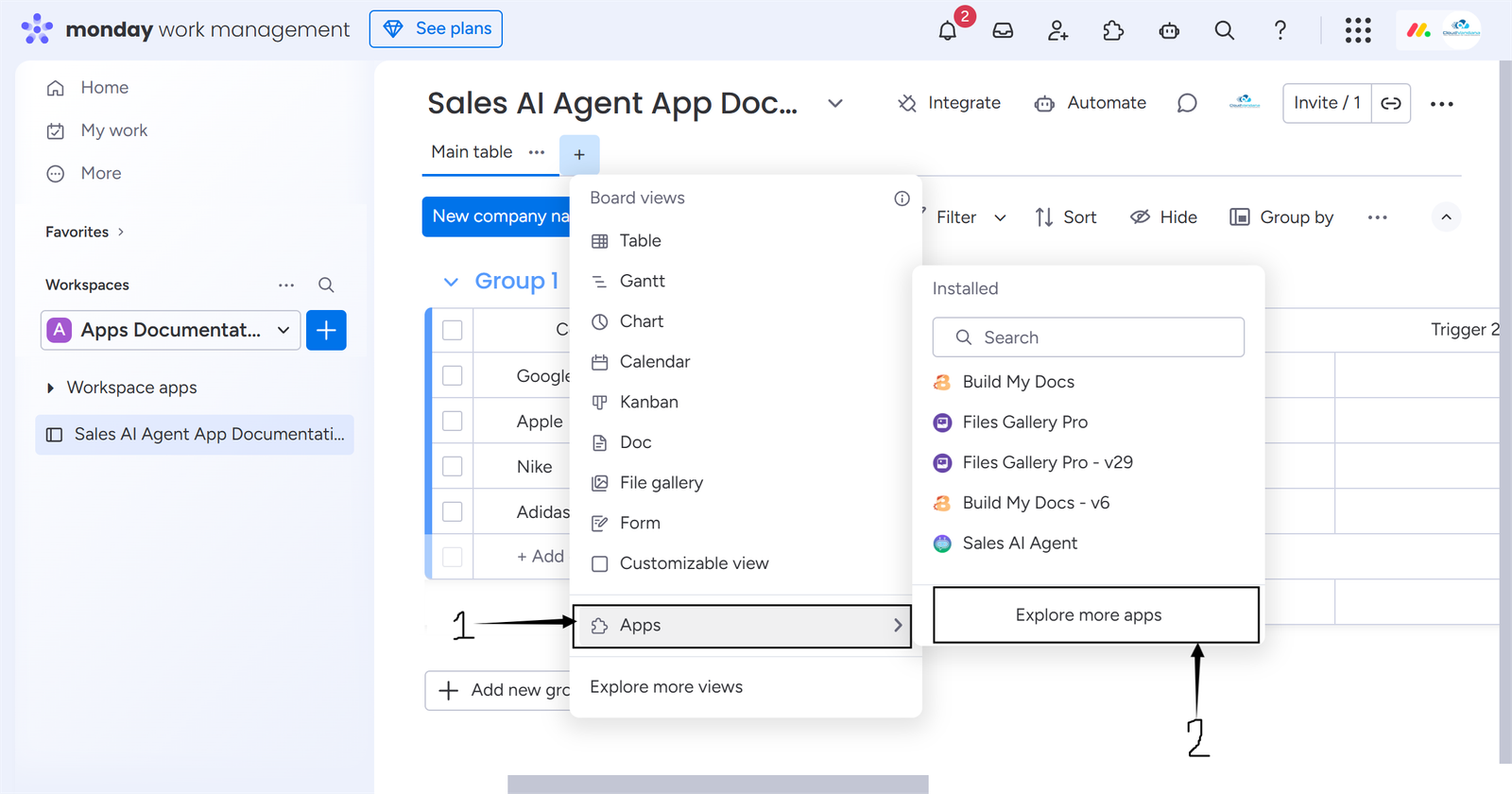Screen dimensions: 1512x794
Task: Choose Kanban from Board views menu
Action: 648,402
